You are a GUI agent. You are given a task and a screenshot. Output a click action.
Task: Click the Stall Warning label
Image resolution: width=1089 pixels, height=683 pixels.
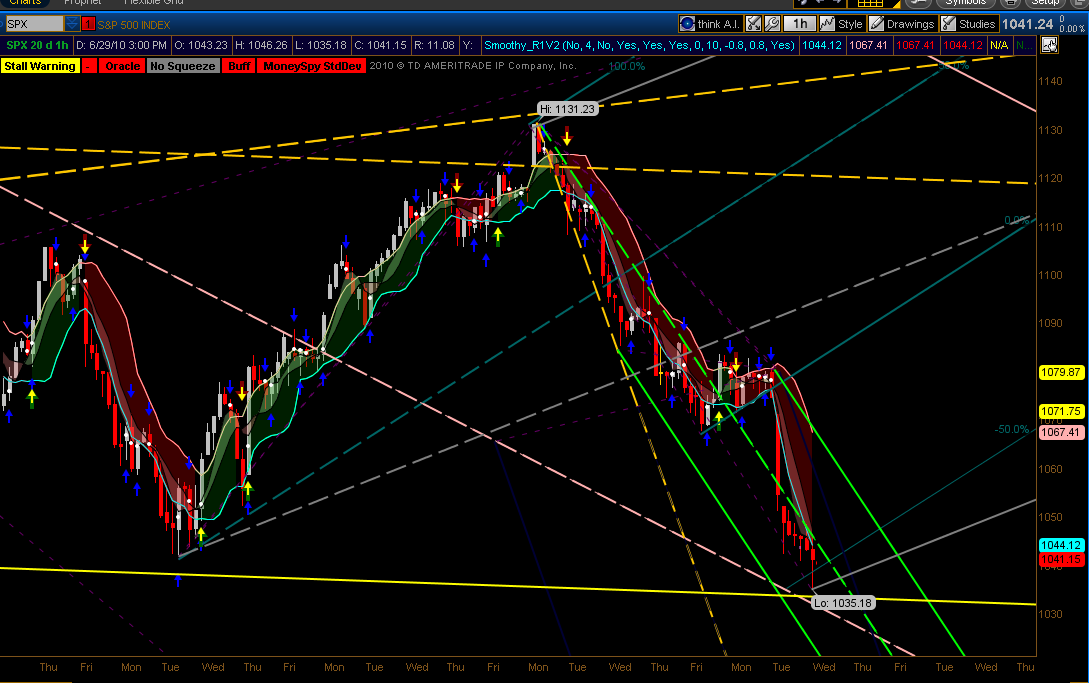coord(40,66)
